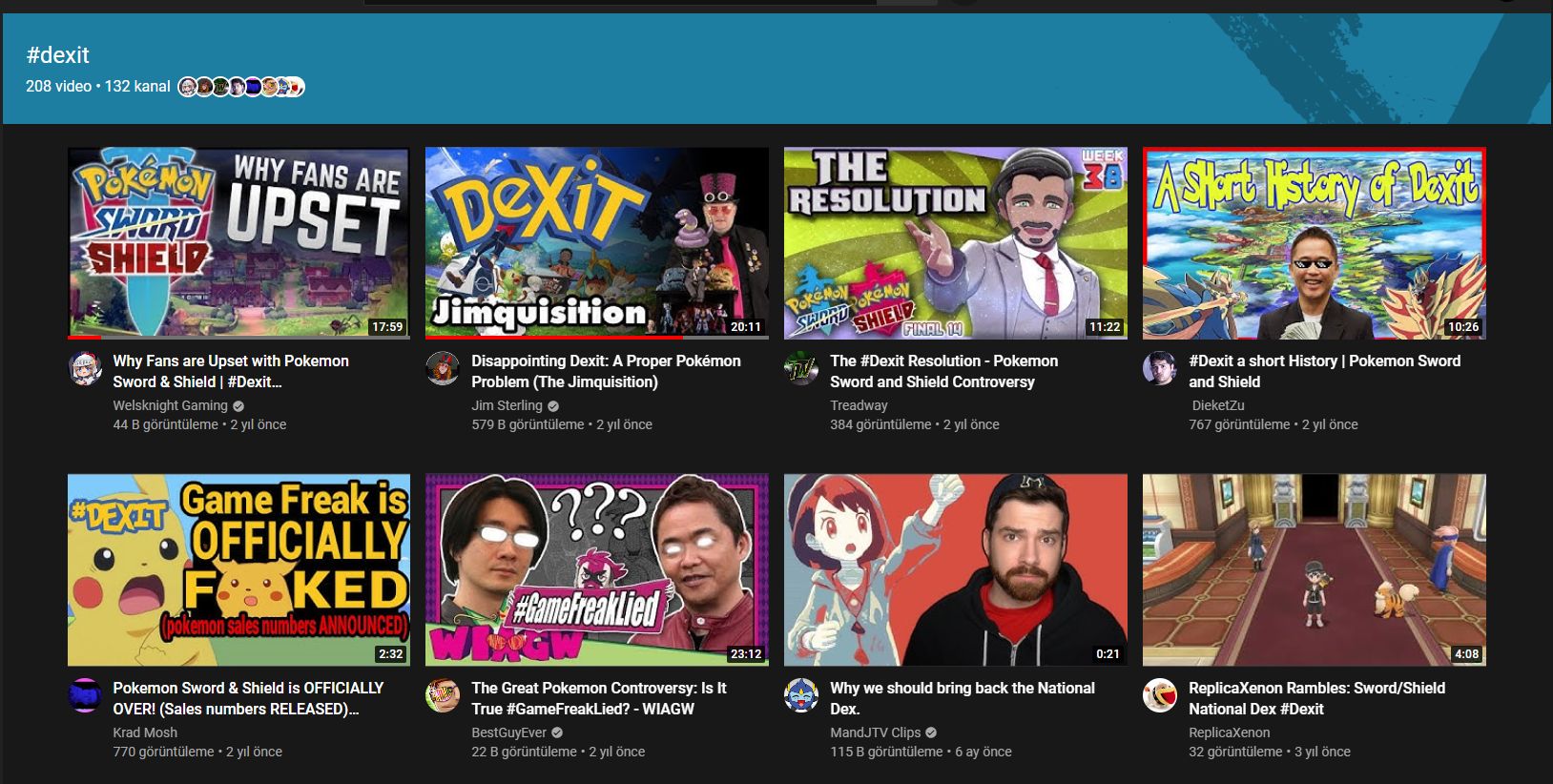Click '384 görüntüleme • 2 yıl önce' text
The height and width of the screenshot is (784, 1553).
915,424
